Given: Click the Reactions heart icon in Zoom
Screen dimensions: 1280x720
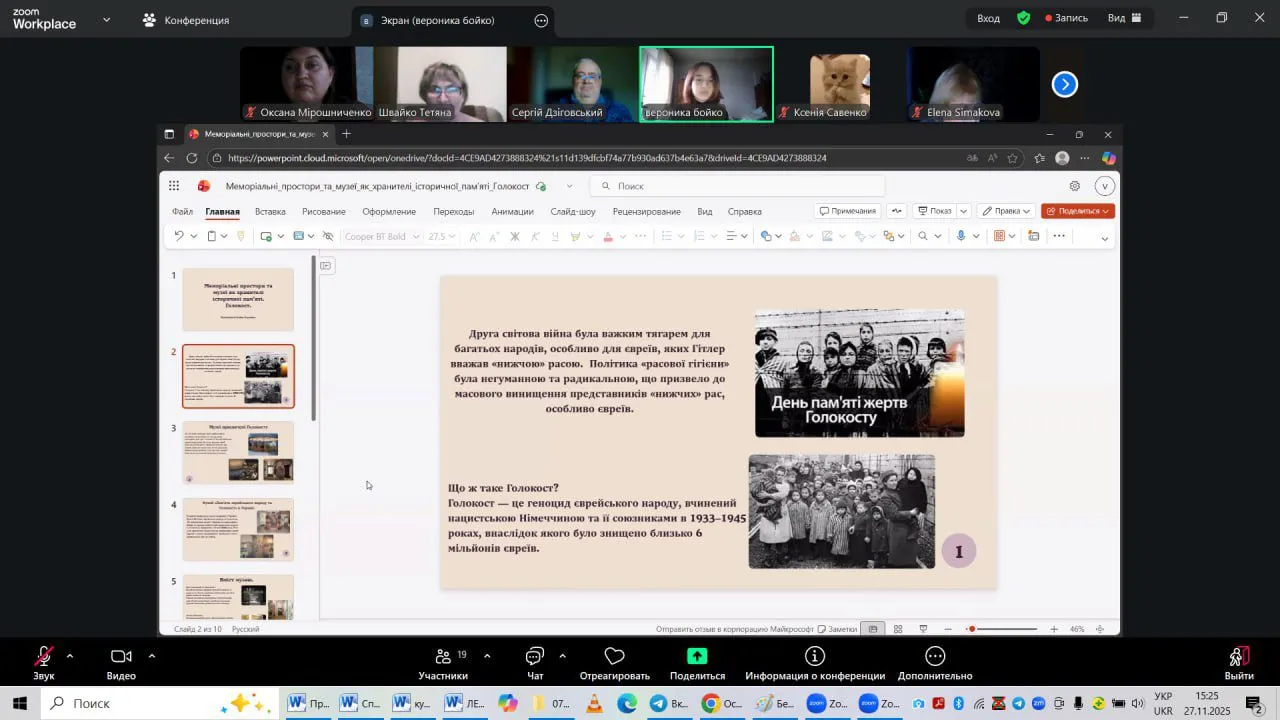Looking at the screenshot, I should pyautogui.click(x=614, y=657).
